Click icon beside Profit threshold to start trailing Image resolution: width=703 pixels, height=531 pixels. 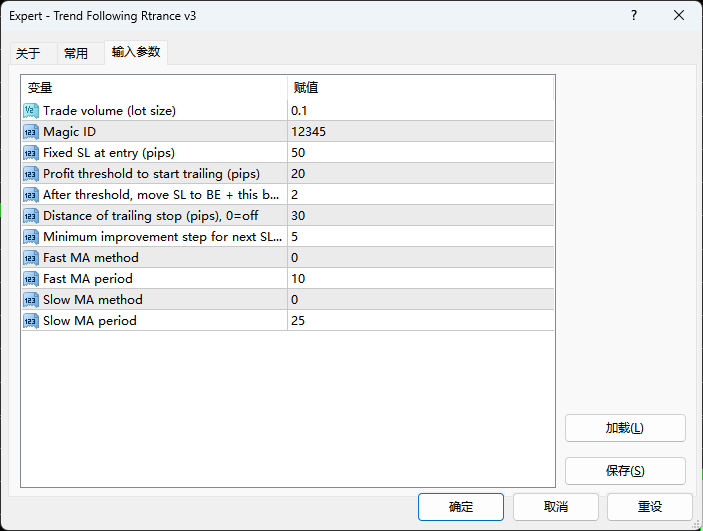(30, 173)
